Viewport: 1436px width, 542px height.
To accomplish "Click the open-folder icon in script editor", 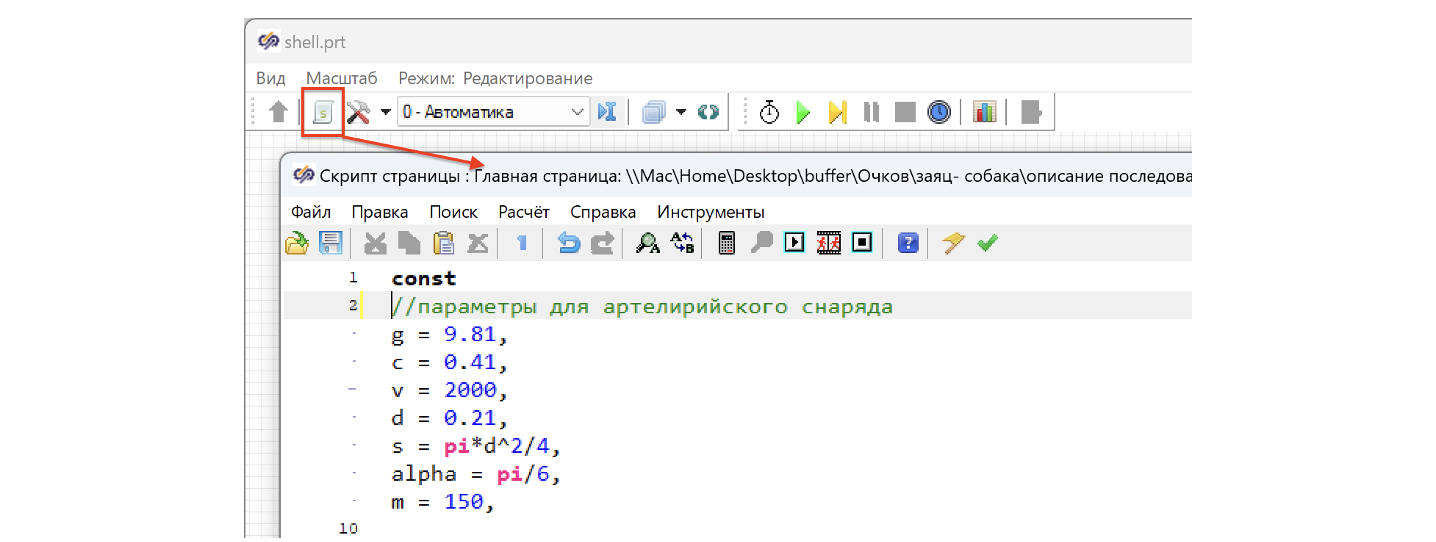I will pyautogui.click(x=297, y=243).
